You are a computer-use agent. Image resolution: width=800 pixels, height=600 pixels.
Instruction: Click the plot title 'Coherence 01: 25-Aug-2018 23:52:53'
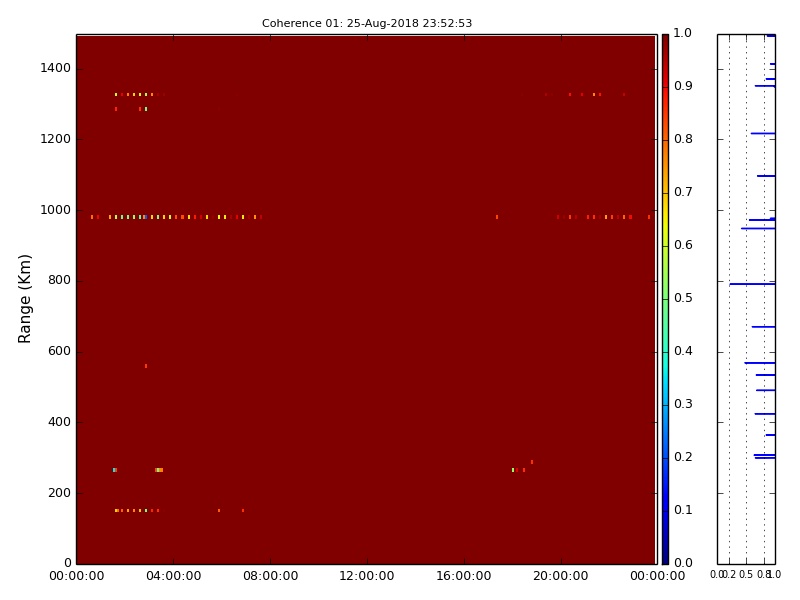pyautogui.click(x=367, y=23)
